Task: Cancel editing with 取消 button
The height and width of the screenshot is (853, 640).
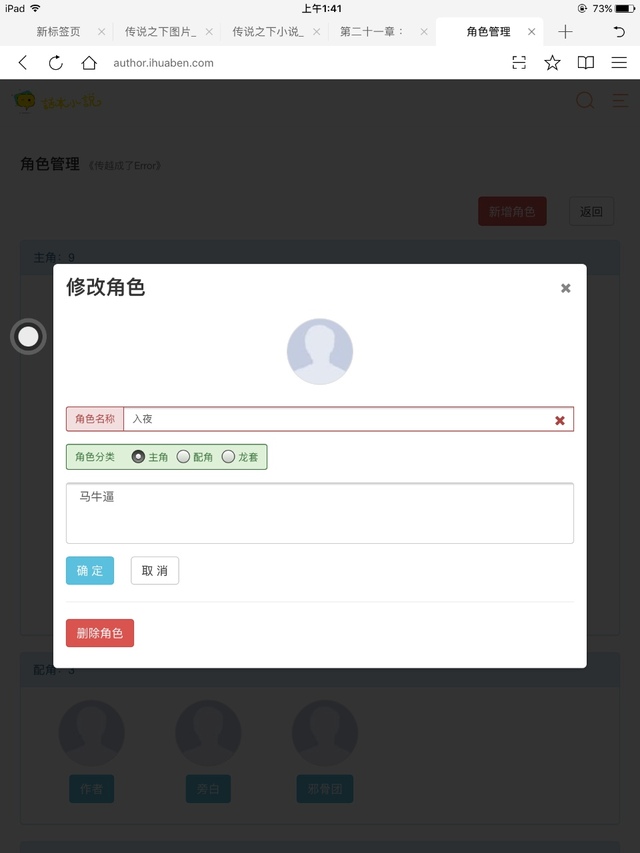Action: 155,571
